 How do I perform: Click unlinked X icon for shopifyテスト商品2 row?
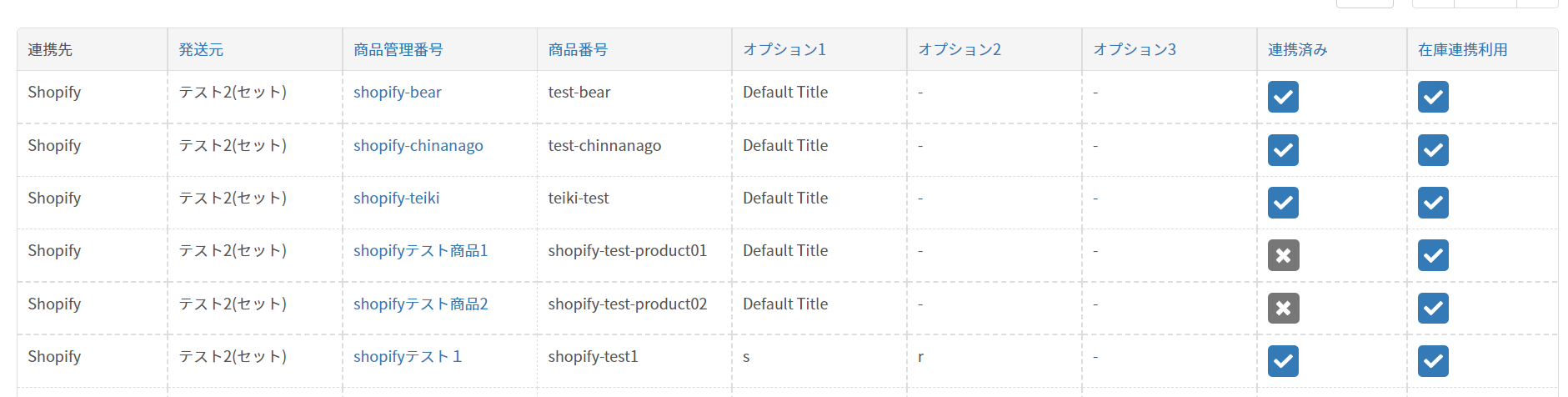(x=1283, y=309)
